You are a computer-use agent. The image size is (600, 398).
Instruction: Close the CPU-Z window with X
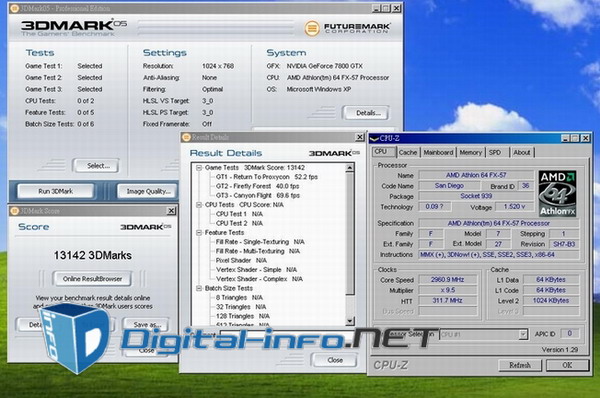(x=585, y=138)
